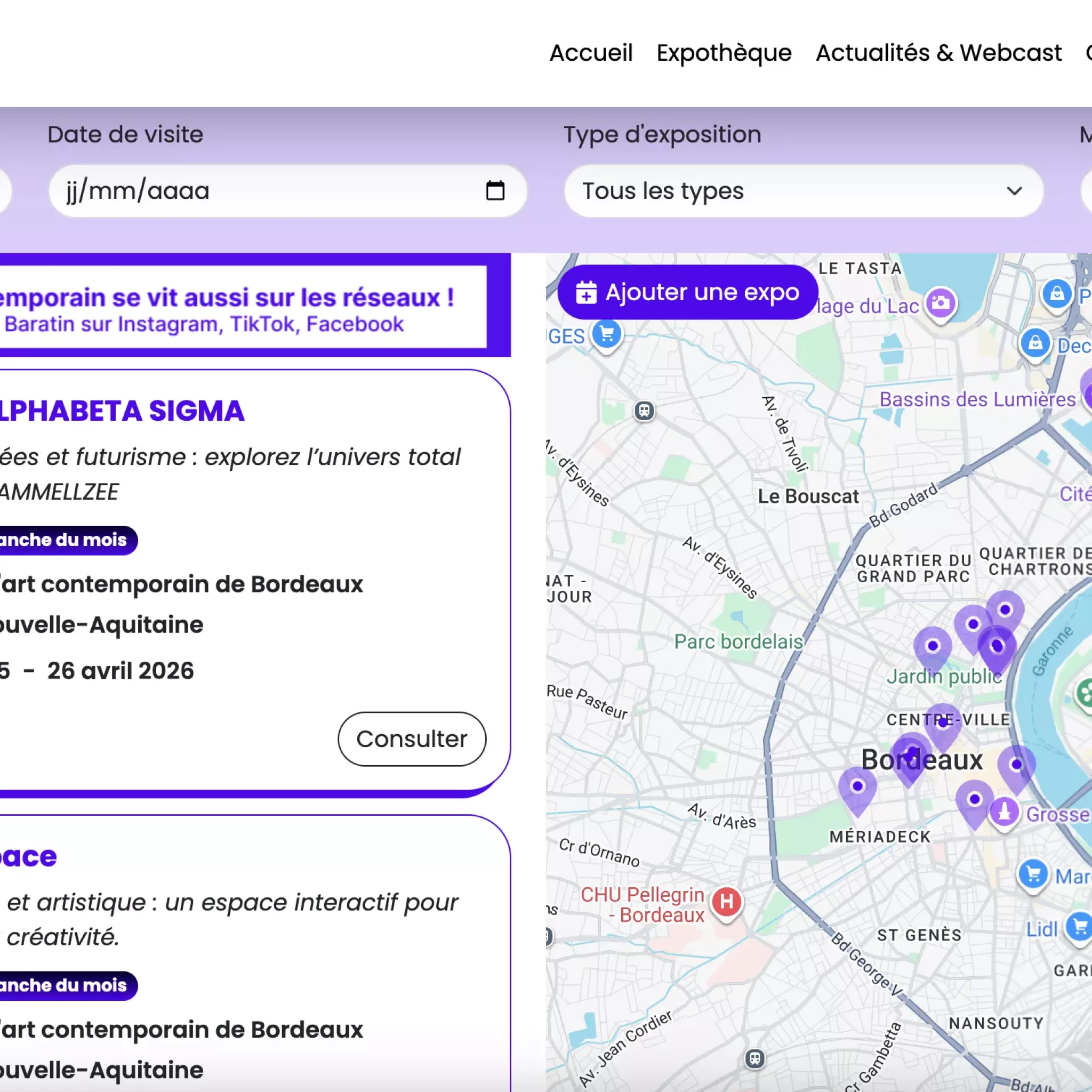Open the ALPHABETA SIGMA exhibition title
The image size is (1092, 1092).
(x=122, y=411)
